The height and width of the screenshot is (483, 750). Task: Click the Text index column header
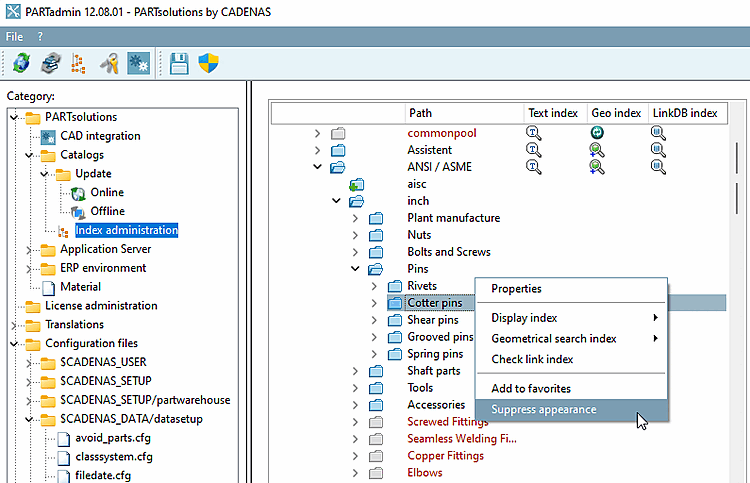pyautogui.click(x=554, y=113)
